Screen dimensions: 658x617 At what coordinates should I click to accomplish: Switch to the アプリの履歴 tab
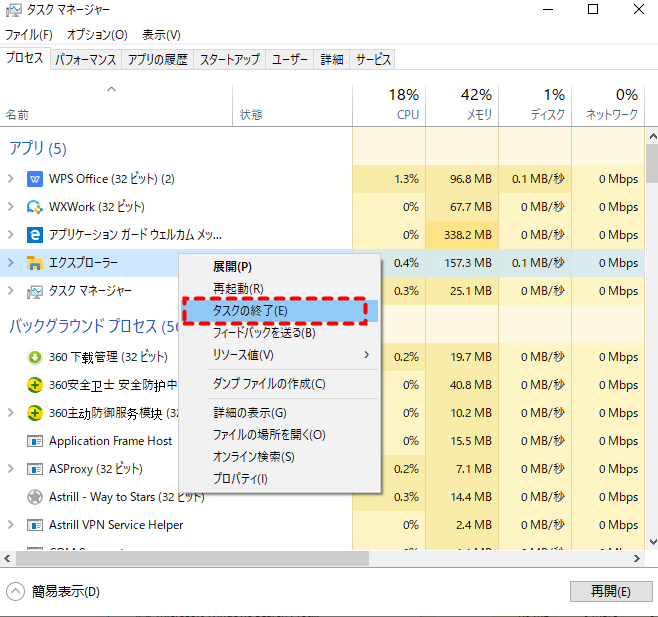pyautogui.click(x=158, y=60)
